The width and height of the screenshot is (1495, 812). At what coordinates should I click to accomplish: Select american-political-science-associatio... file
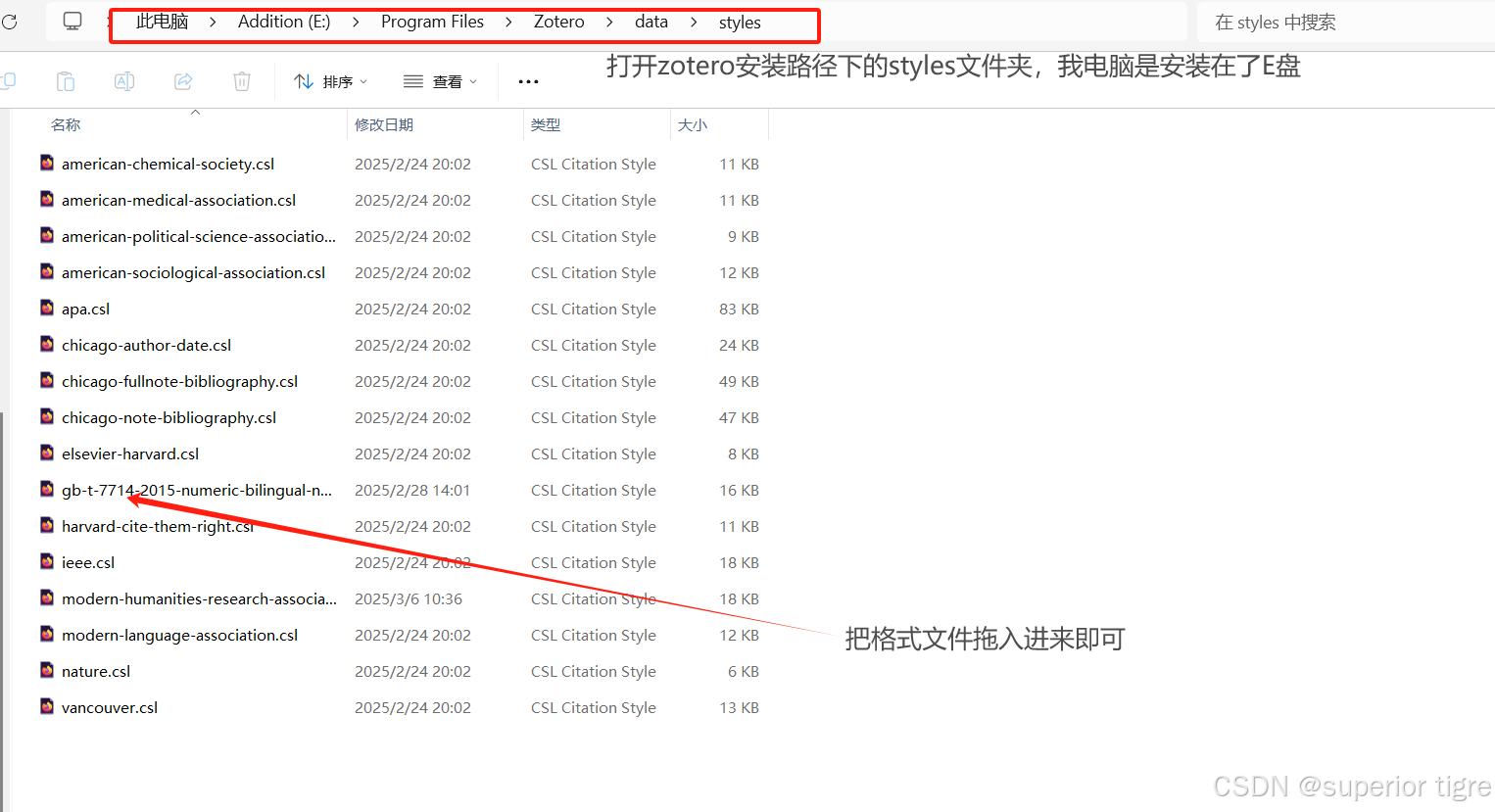[x=199, y=237]
